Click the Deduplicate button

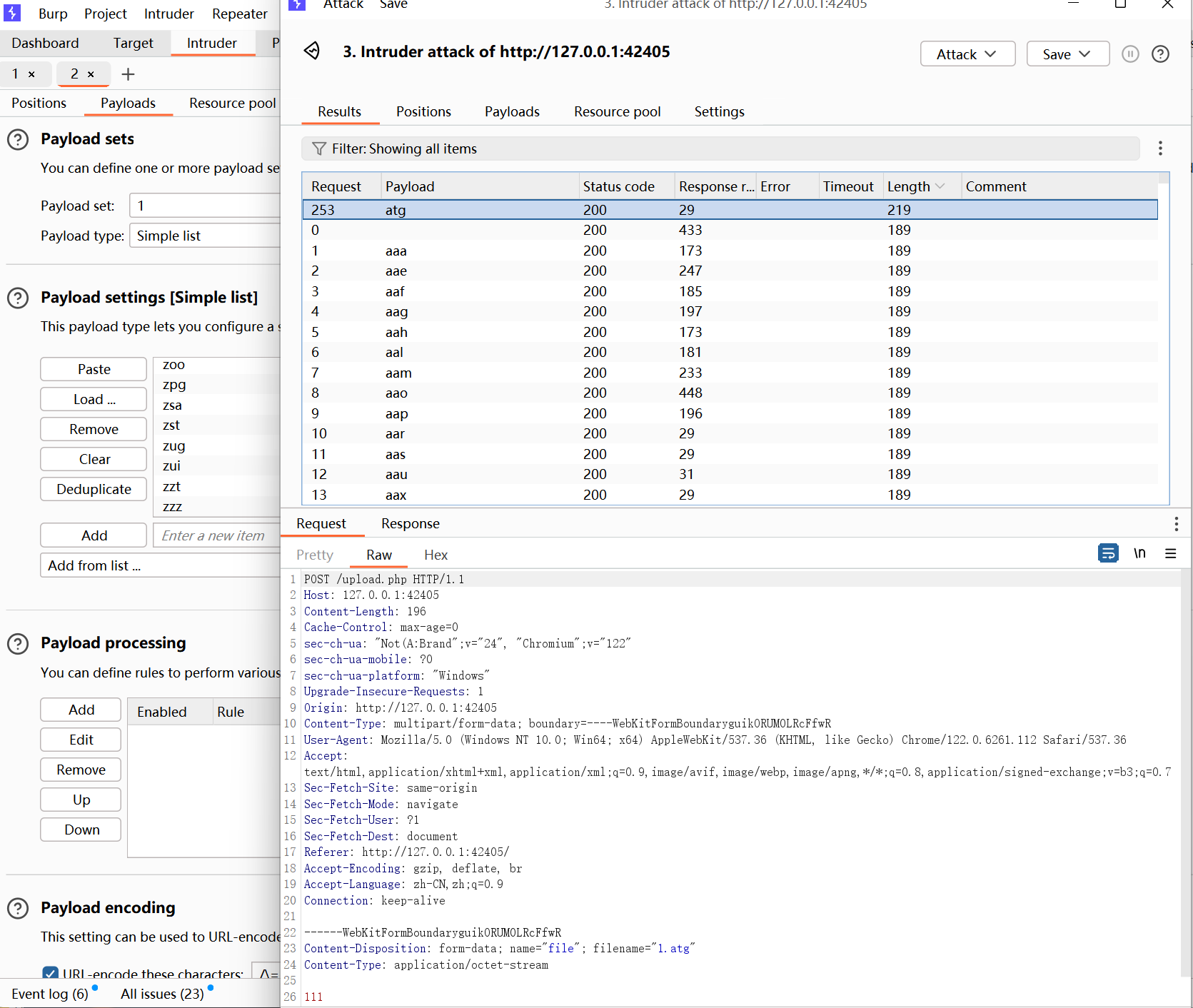point(94,489)
